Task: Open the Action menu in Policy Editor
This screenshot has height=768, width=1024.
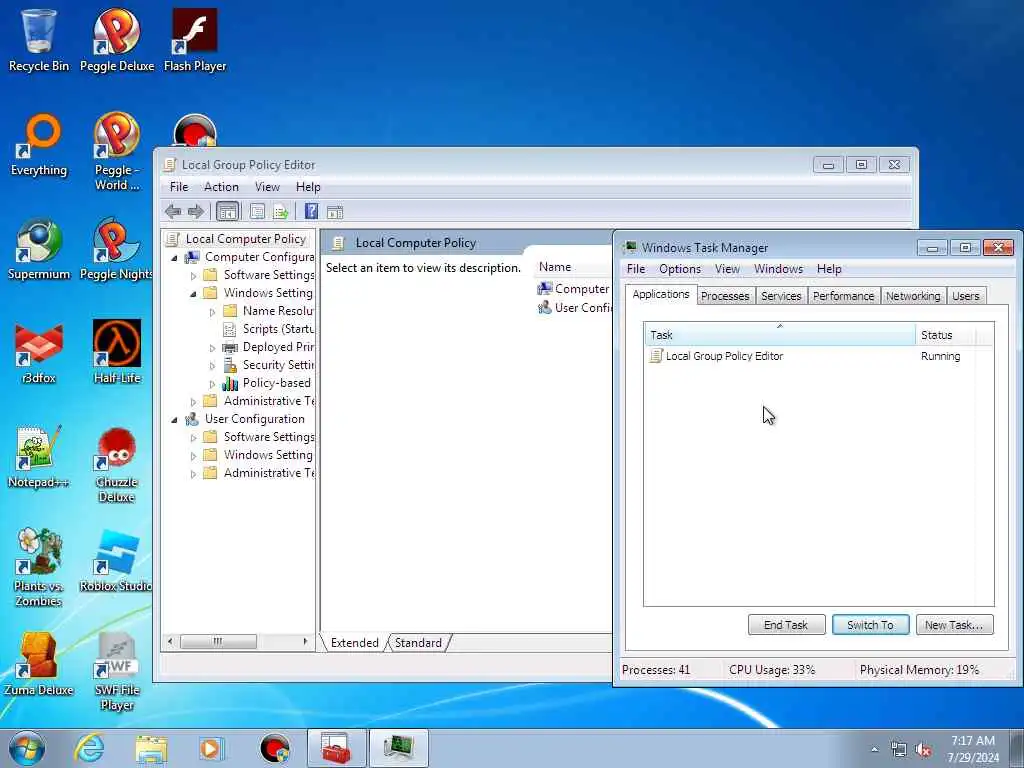Action: 221,187
